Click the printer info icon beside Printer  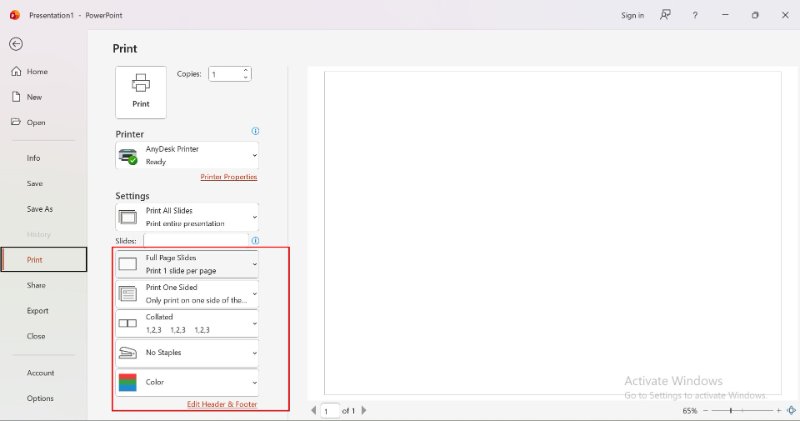coord(255,131)
